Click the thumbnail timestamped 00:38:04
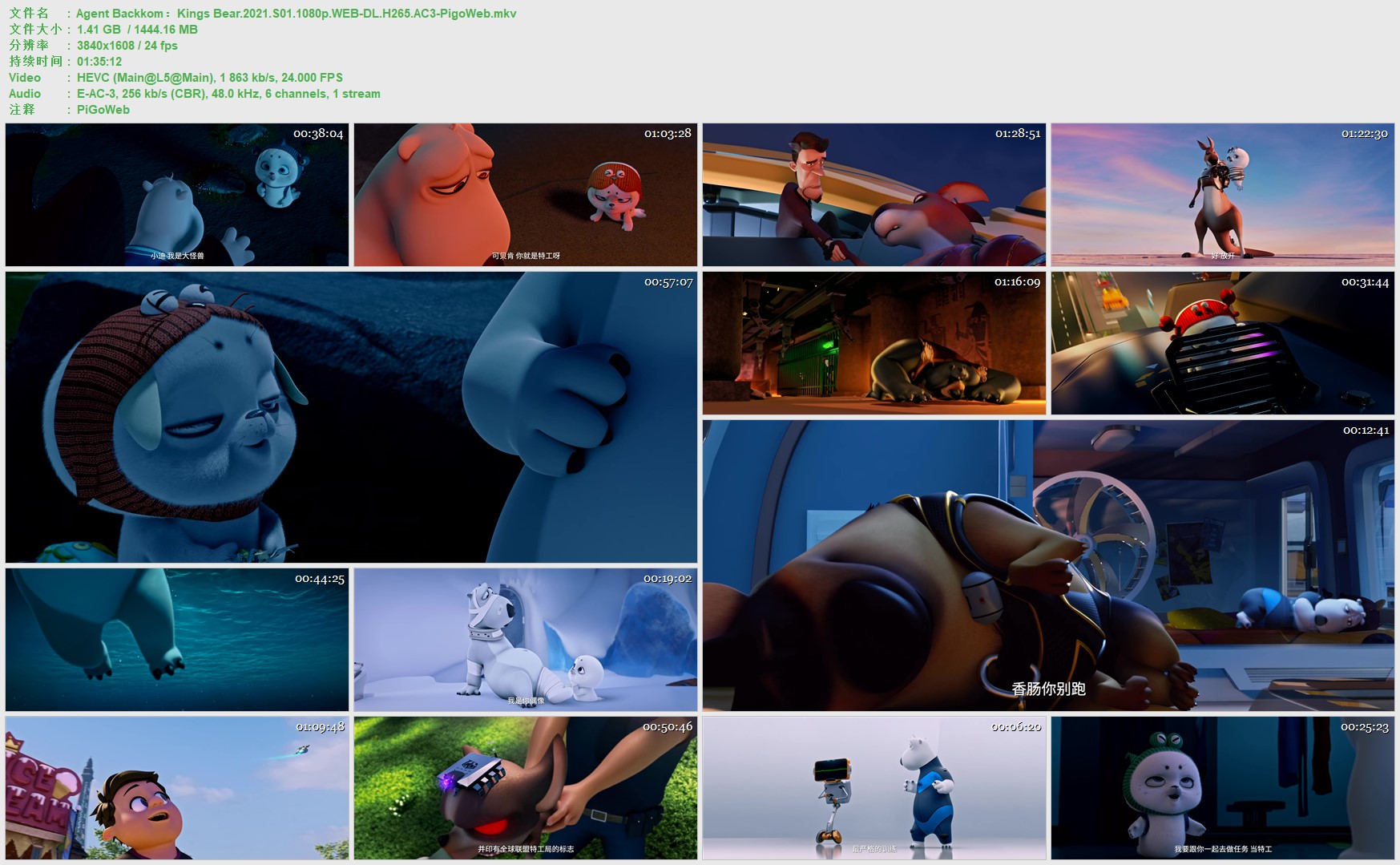Screen dimensions: 1400x865 coord(177,195)
